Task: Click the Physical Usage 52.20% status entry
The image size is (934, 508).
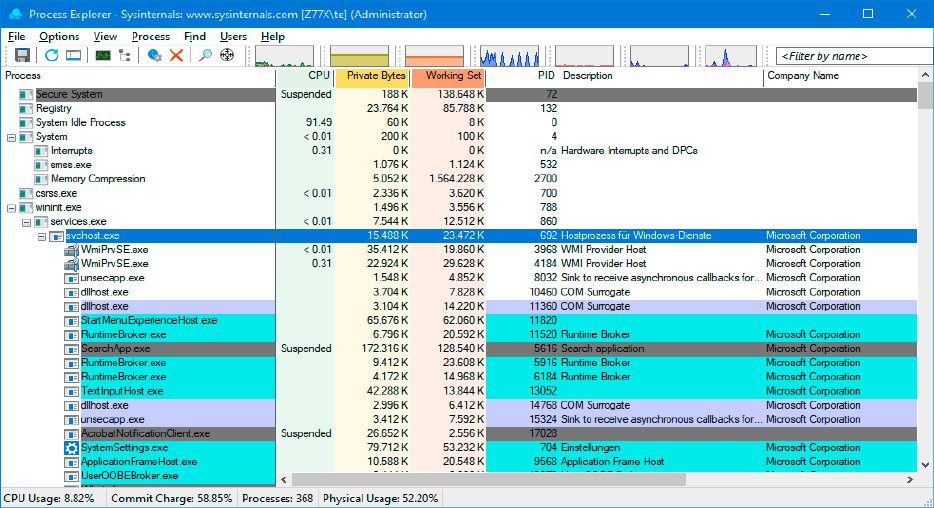Action: point(381,498)
